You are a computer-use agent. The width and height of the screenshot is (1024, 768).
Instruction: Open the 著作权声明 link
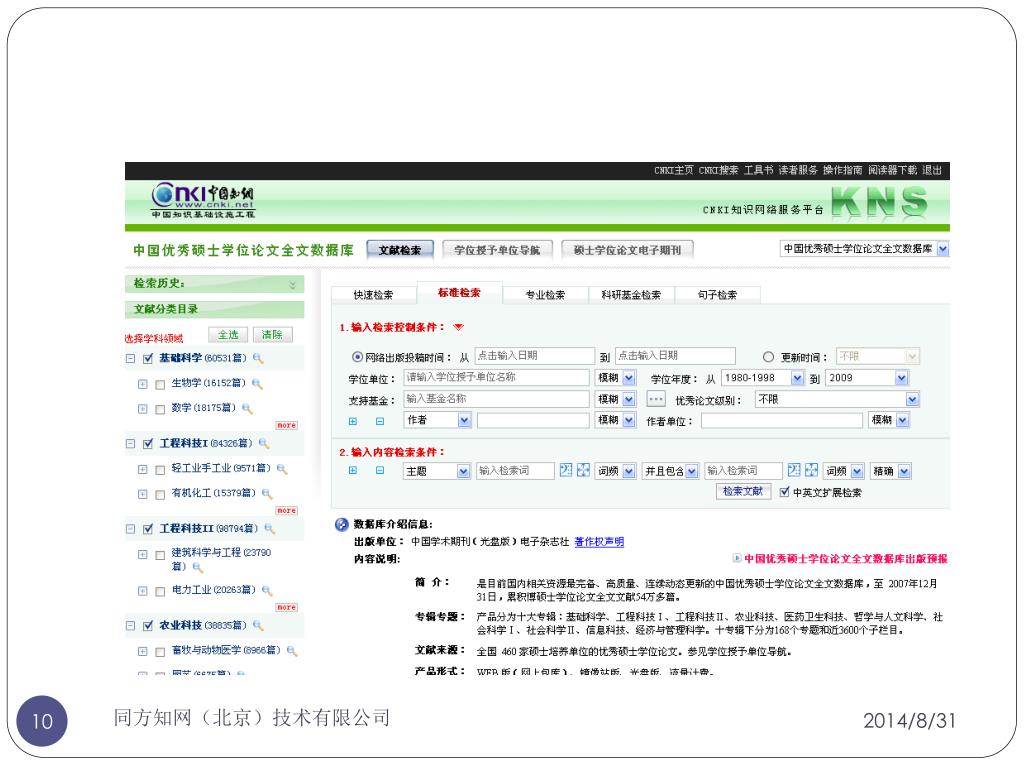599,541
